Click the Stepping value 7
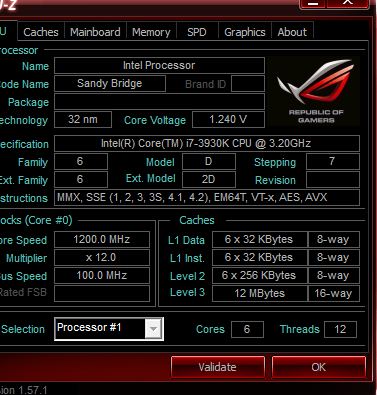The width and height of the screenshot is (377, 395). pos(333,162)
